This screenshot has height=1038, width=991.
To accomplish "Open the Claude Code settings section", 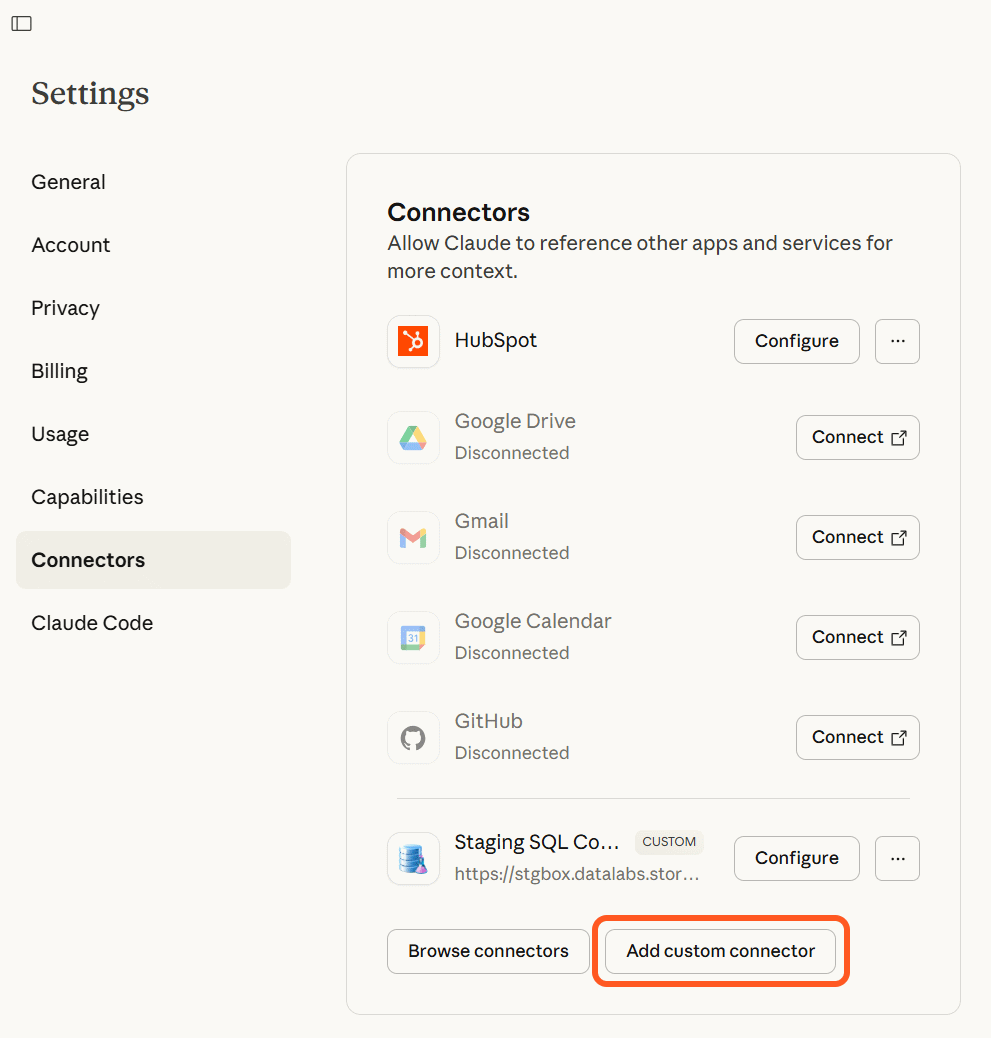I will coord(92,622).
